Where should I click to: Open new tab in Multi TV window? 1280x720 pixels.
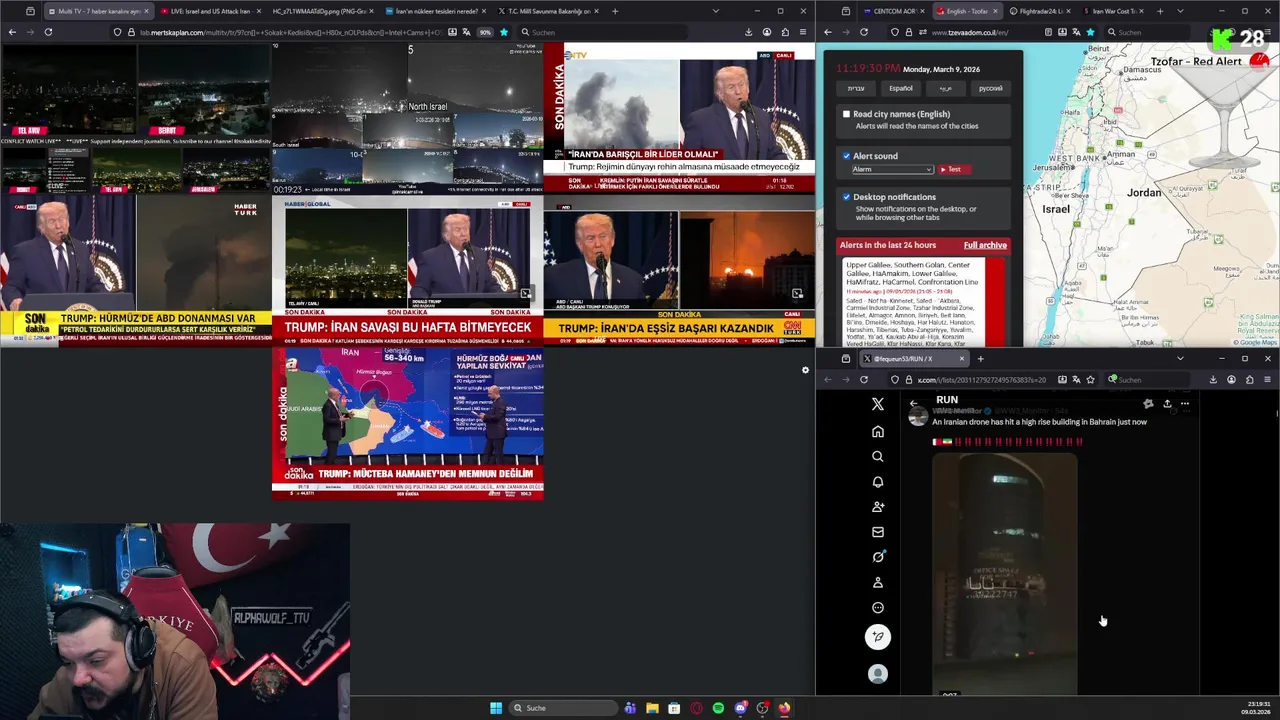click(615, 11)
